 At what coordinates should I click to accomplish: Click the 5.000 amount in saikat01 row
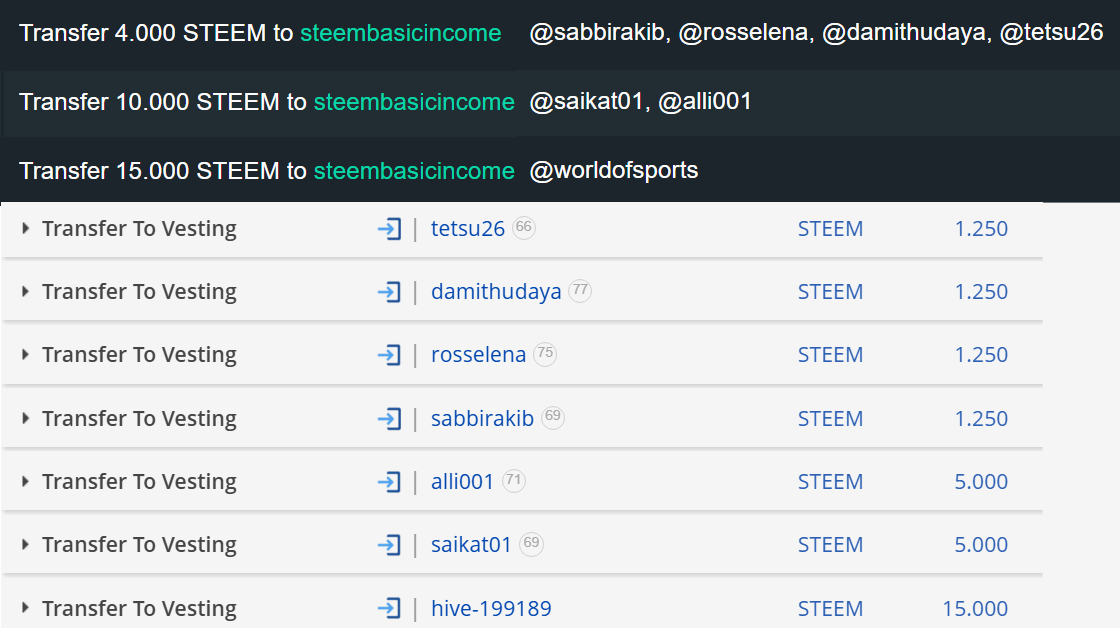tap(981, 545)
